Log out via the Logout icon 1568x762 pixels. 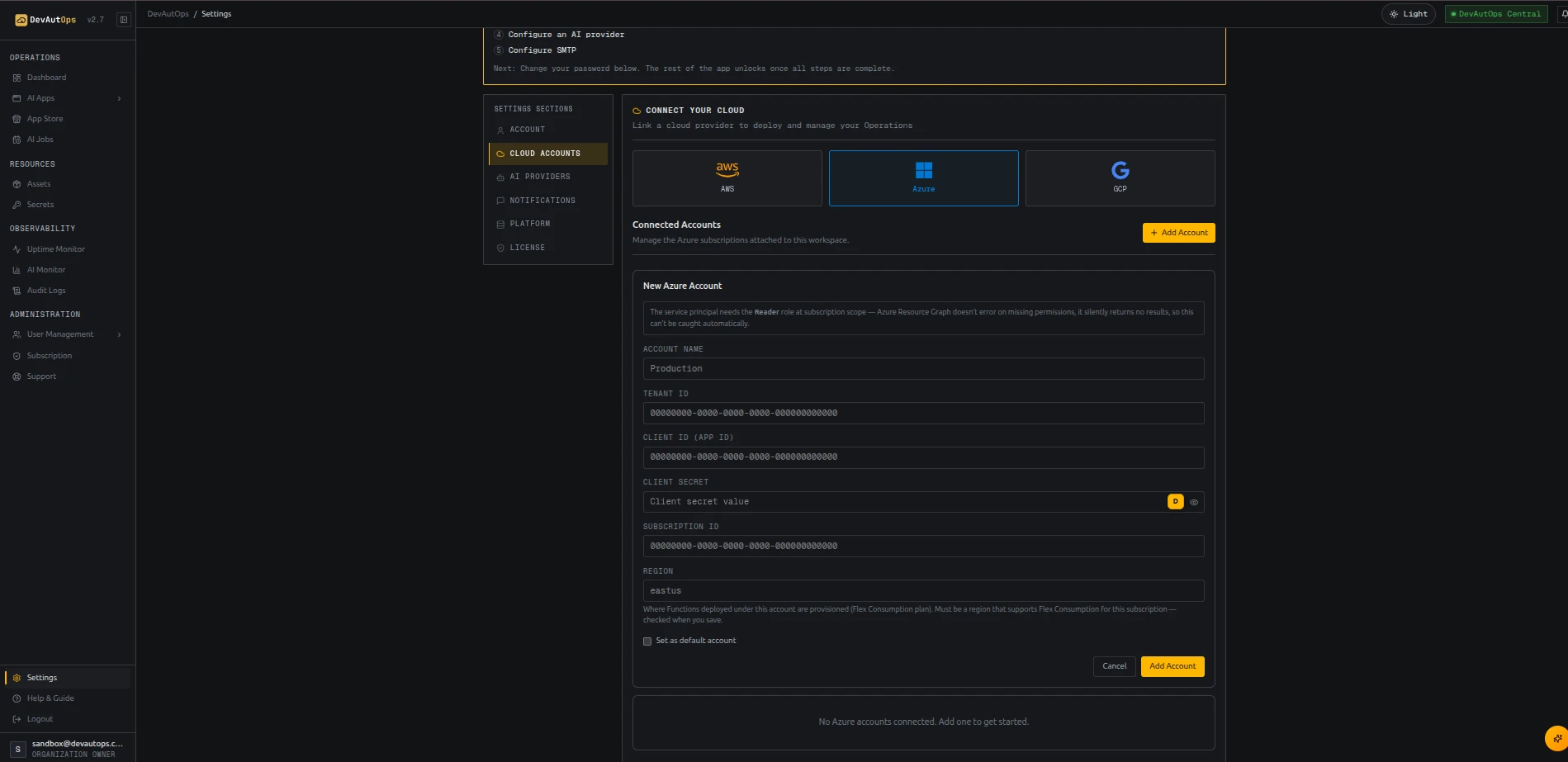(x=17, y=719)
